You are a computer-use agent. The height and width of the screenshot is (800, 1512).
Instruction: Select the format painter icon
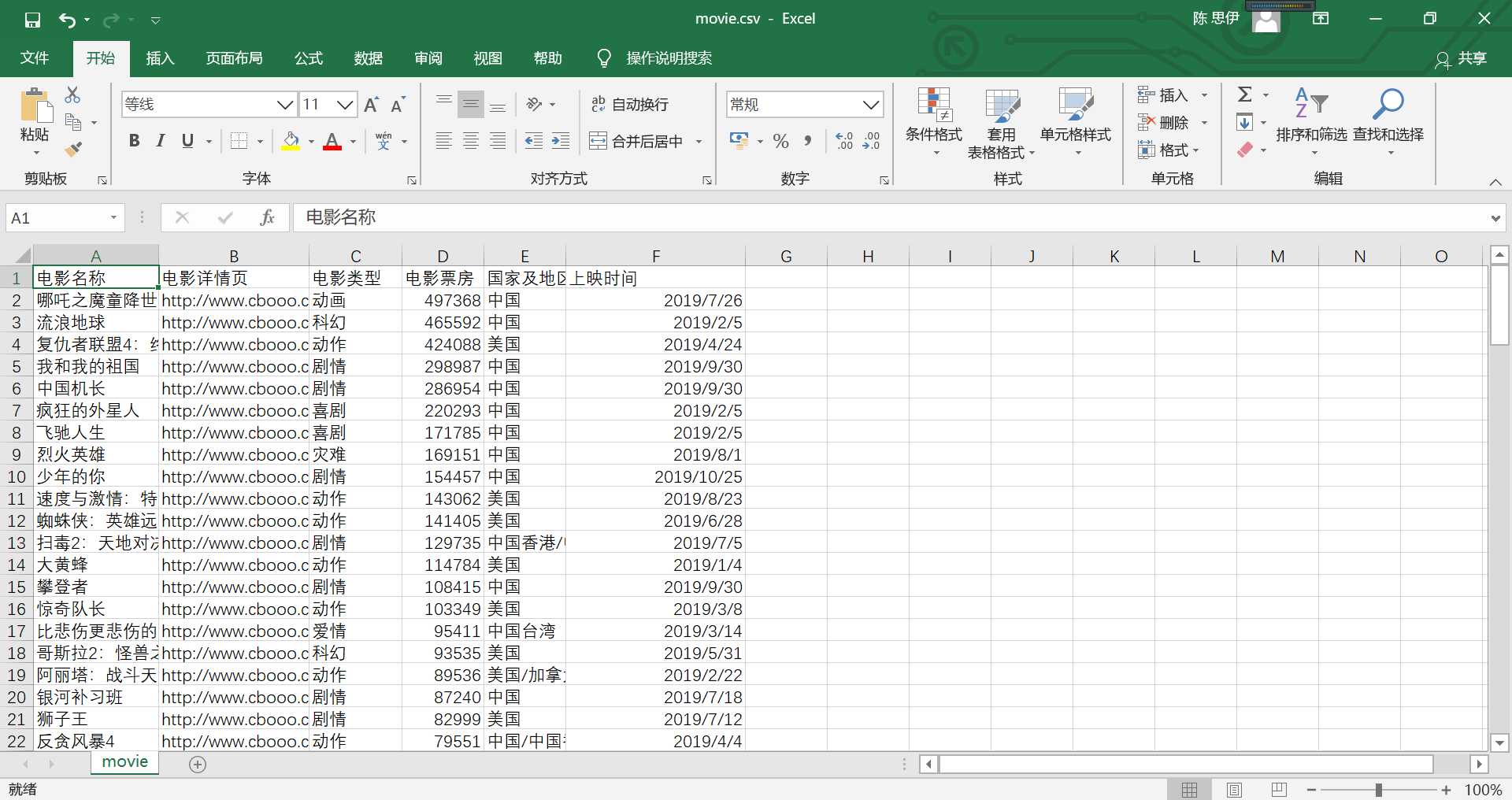point(73,149)
